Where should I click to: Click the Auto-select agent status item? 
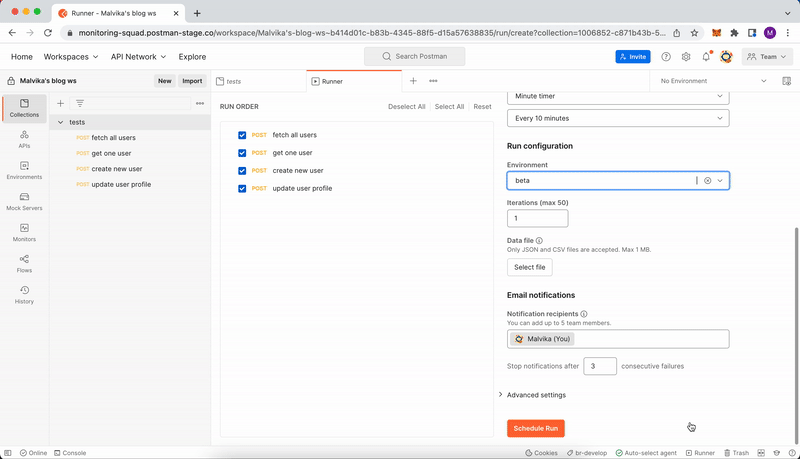646,453
